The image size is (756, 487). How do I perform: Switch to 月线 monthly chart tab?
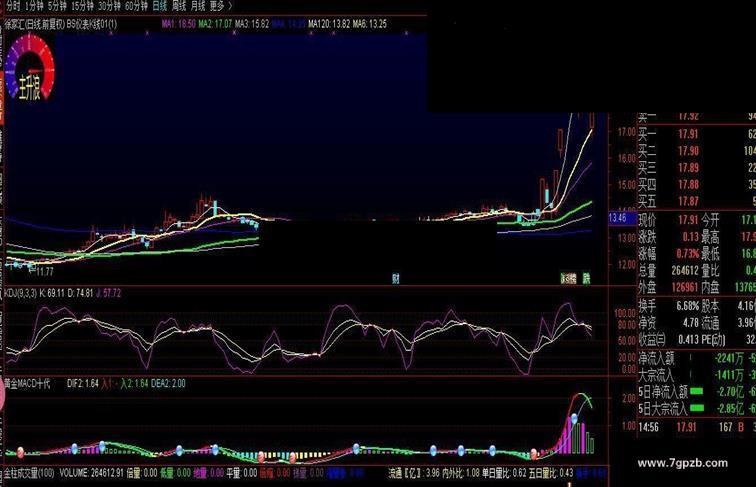[x=198, y=6]
